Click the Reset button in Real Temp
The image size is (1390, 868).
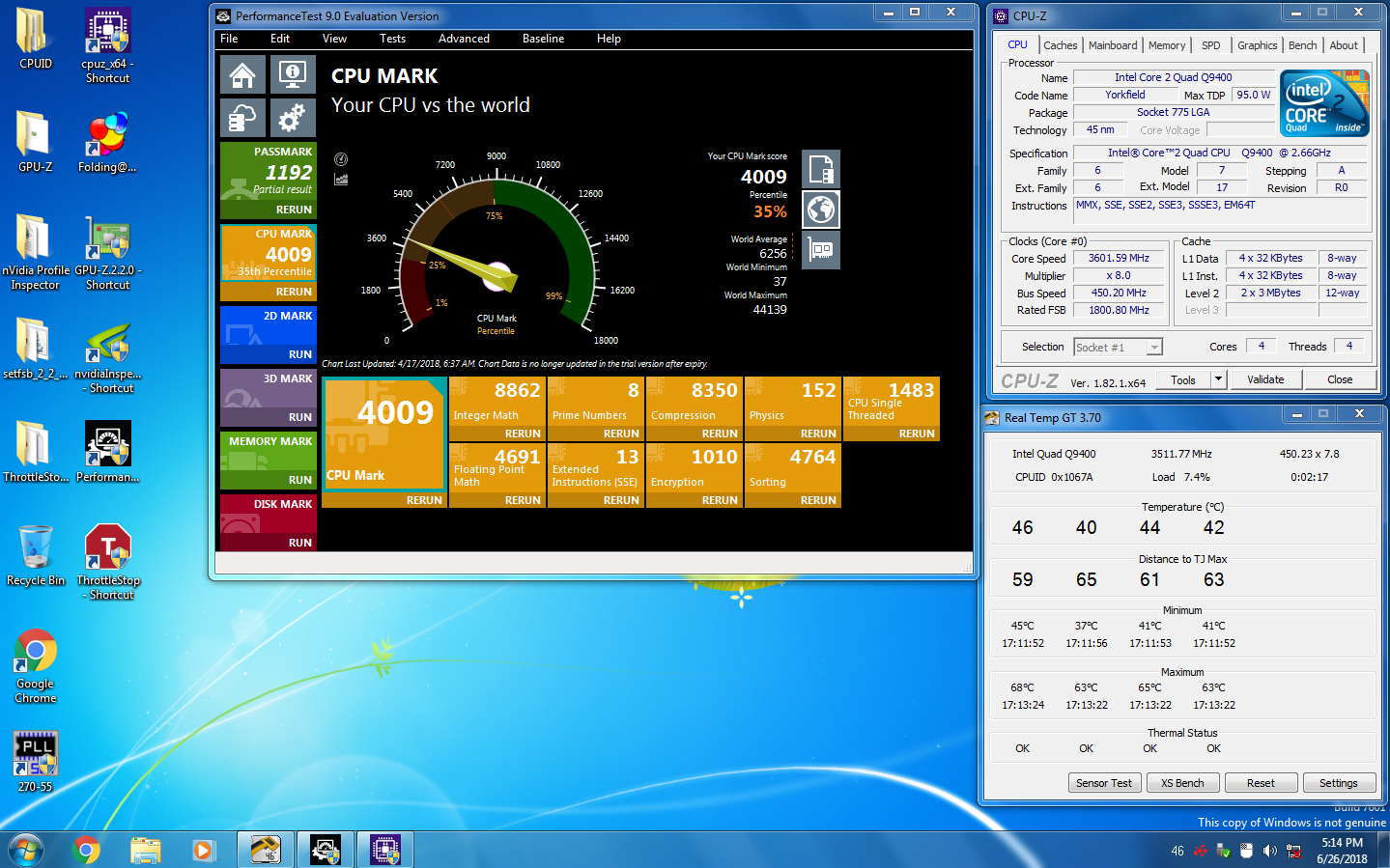point(1261,783)
